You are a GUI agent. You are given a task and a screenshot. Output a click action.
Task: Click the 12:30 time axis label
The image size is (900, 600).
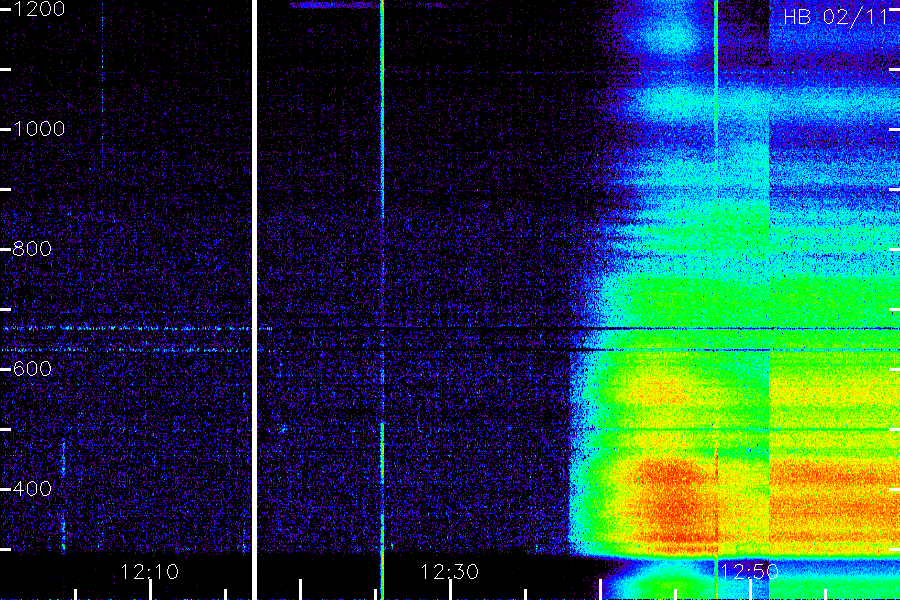point(449,572)
